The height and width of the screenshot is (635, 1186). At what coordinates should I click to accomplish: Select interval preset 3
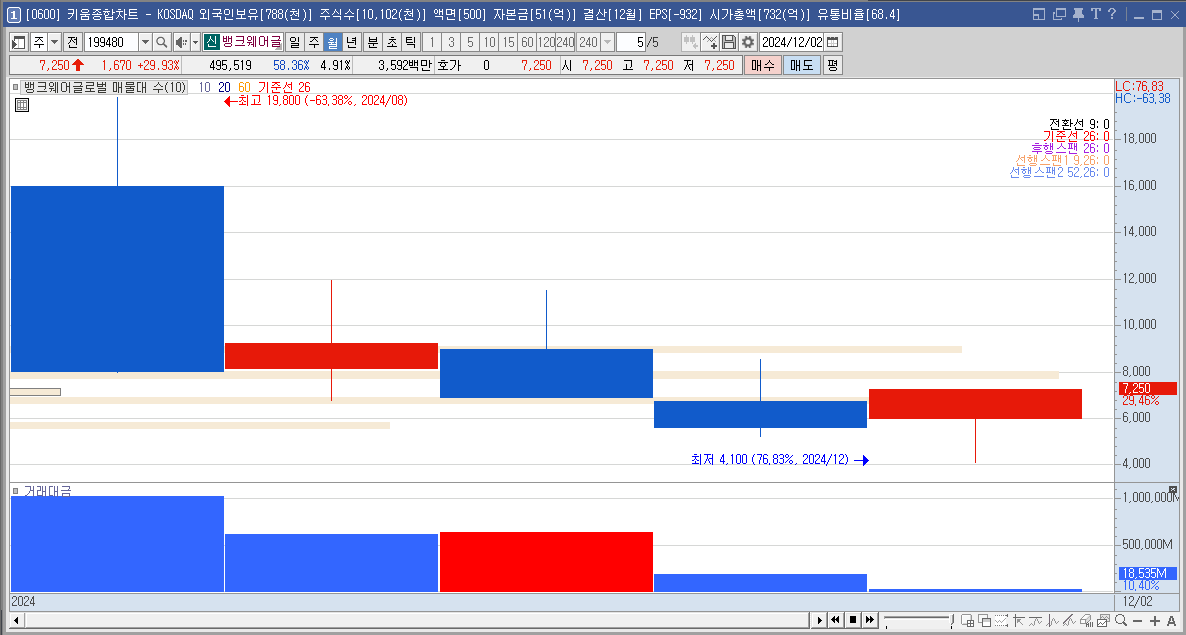coord(451,42)
